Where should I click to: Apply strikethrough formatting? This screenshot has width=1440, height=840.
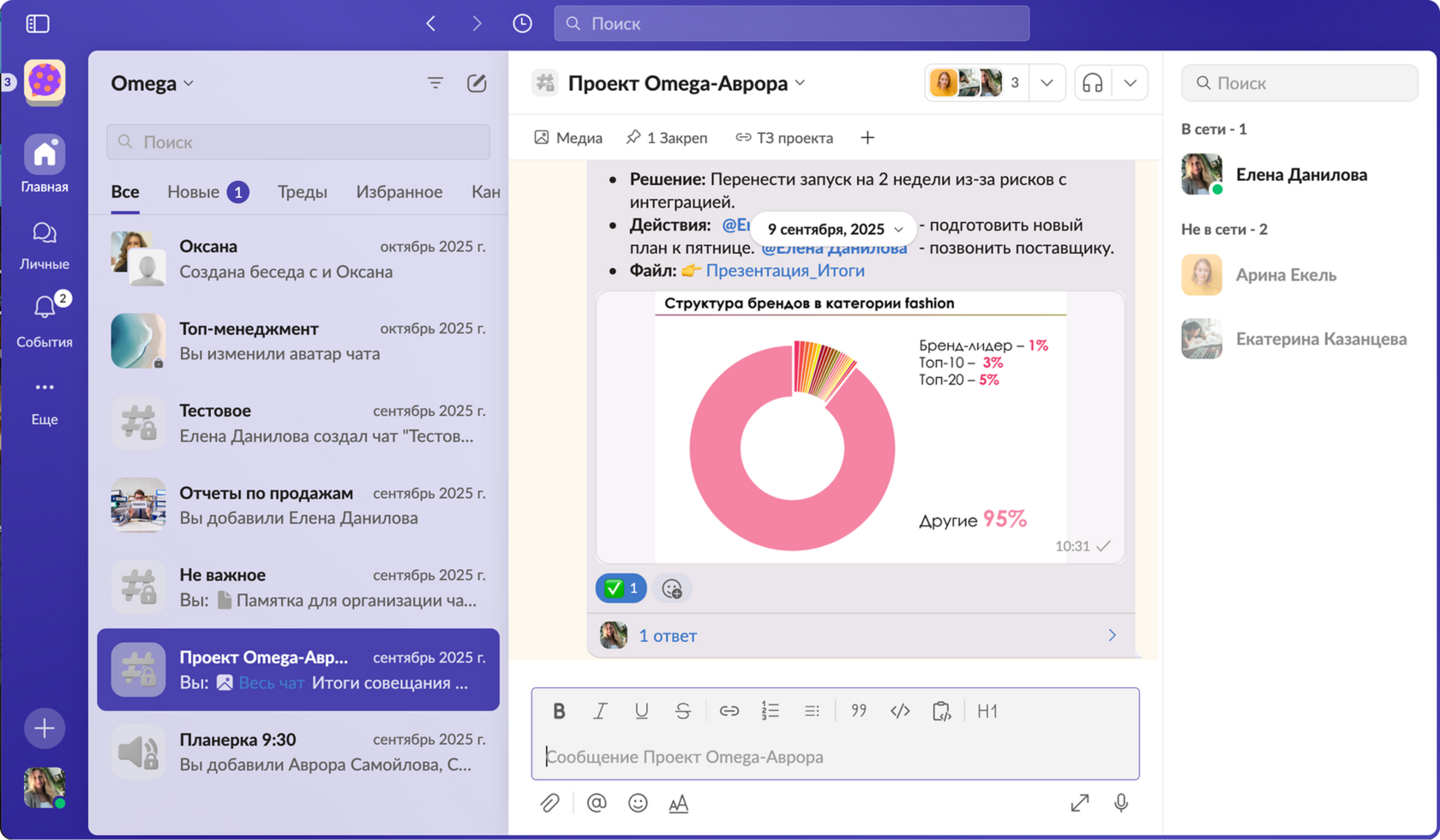[682, 711]
